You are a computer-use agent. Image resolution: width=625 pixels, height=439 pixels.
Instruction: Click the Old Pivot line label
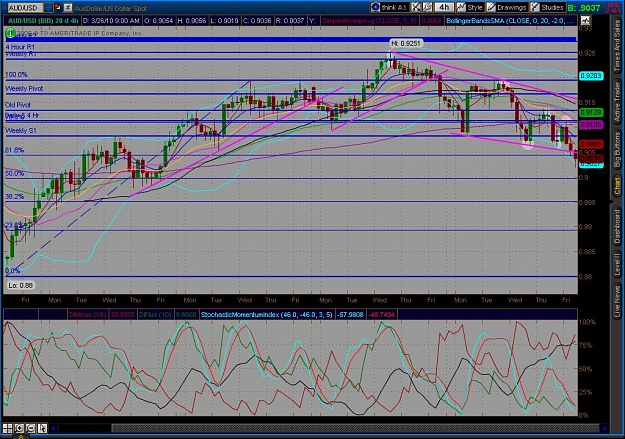click(18, 105)
